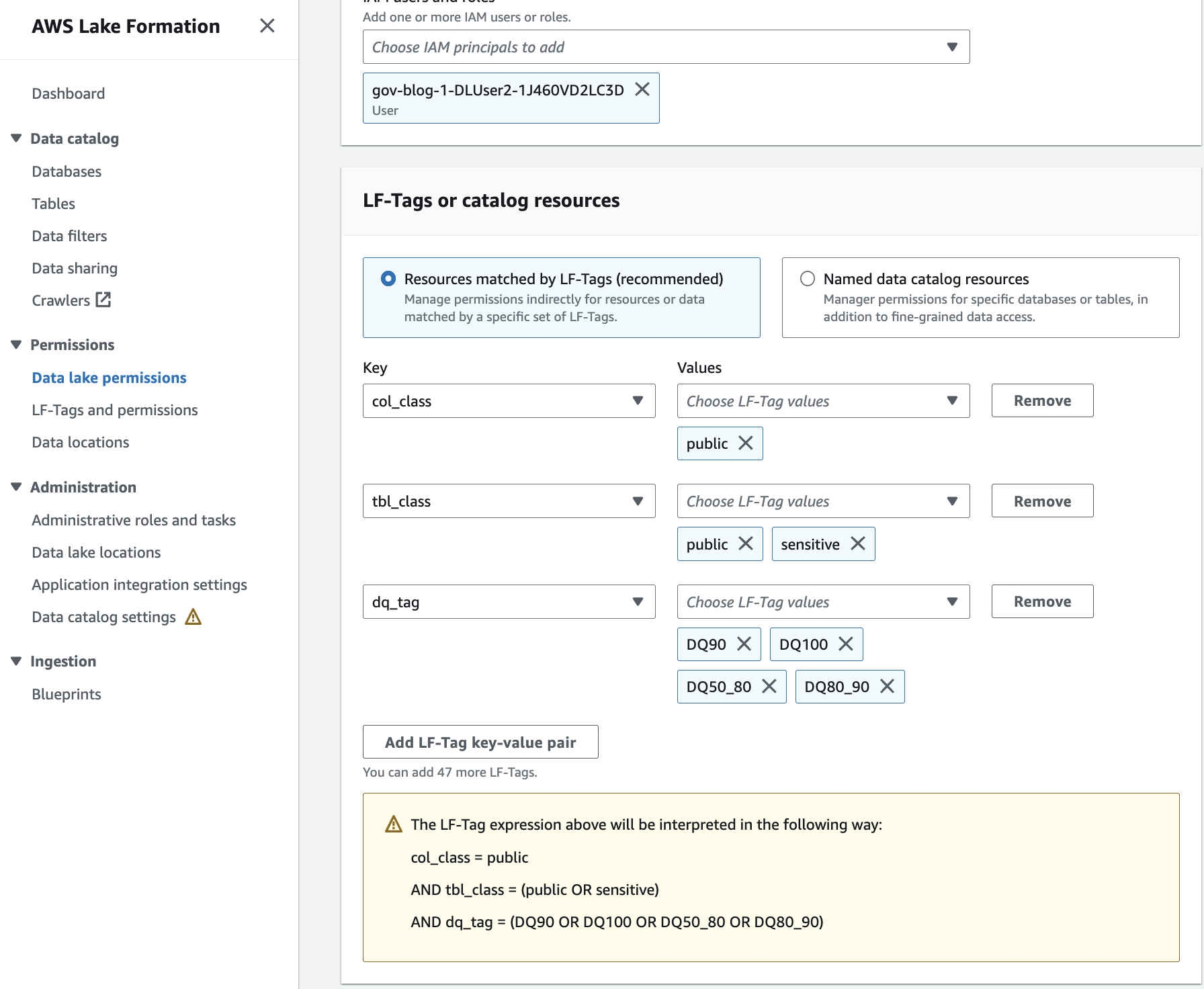
Task: Open the Data filters page
Action: click(x=69, y=236)
